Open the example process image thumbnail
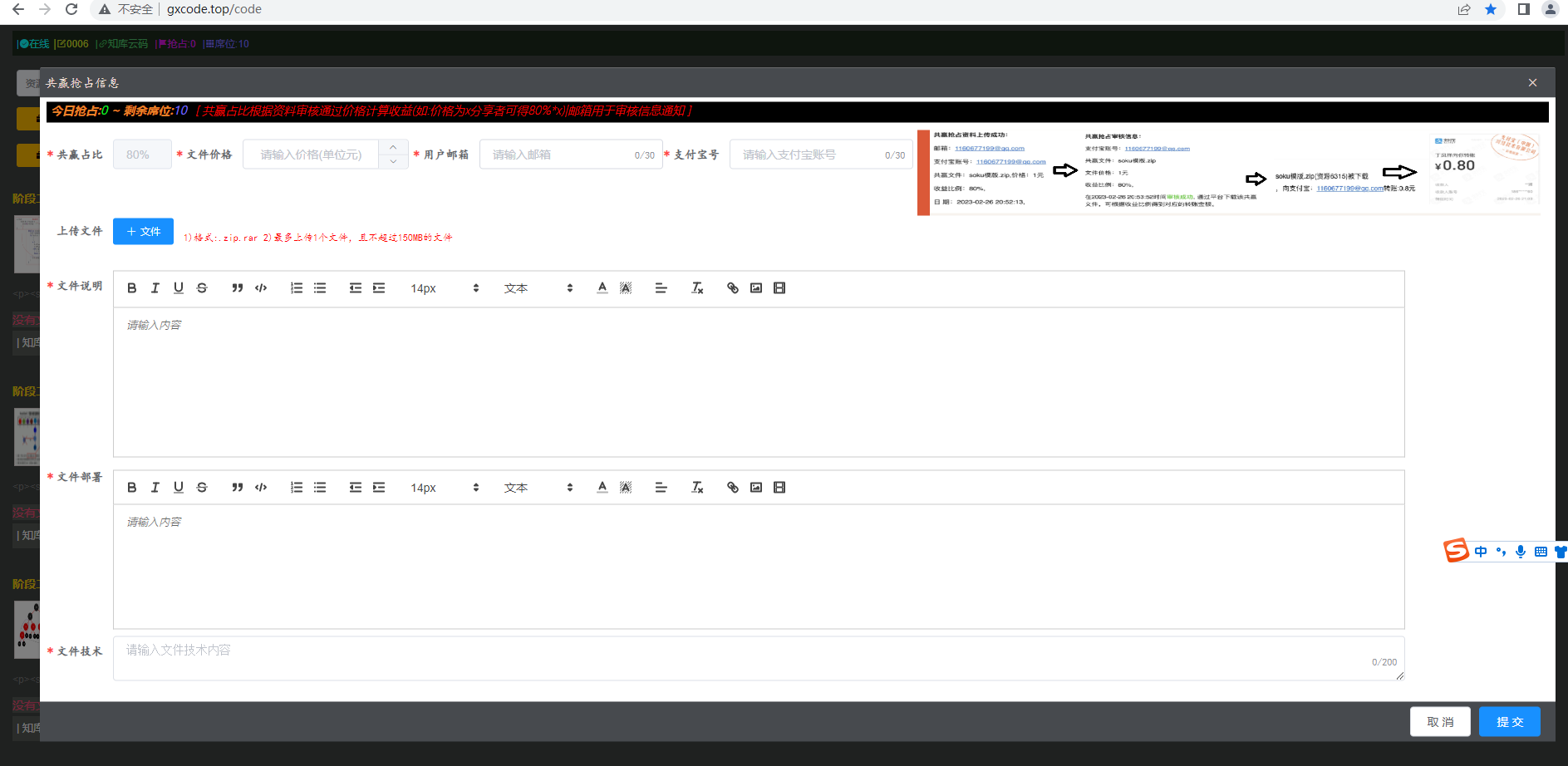The image size is (1568, 766). tap(1229, 172)
